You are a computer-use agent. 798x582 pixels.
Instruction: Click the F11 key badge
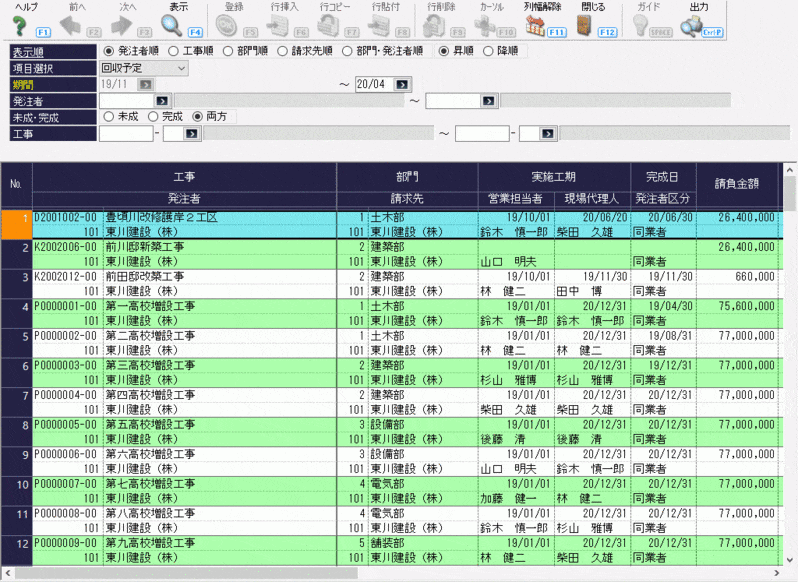[557, 32]
